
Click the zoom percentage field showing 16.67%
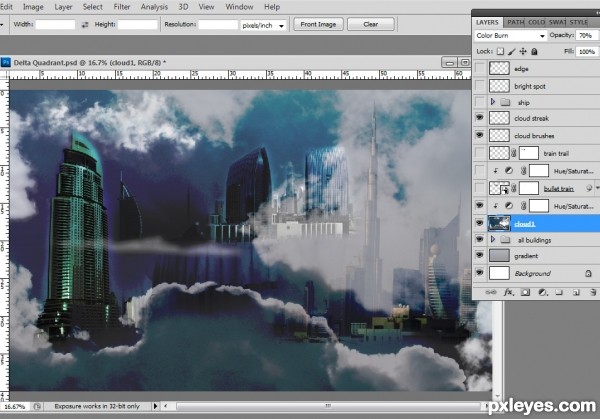coord(15,406)
